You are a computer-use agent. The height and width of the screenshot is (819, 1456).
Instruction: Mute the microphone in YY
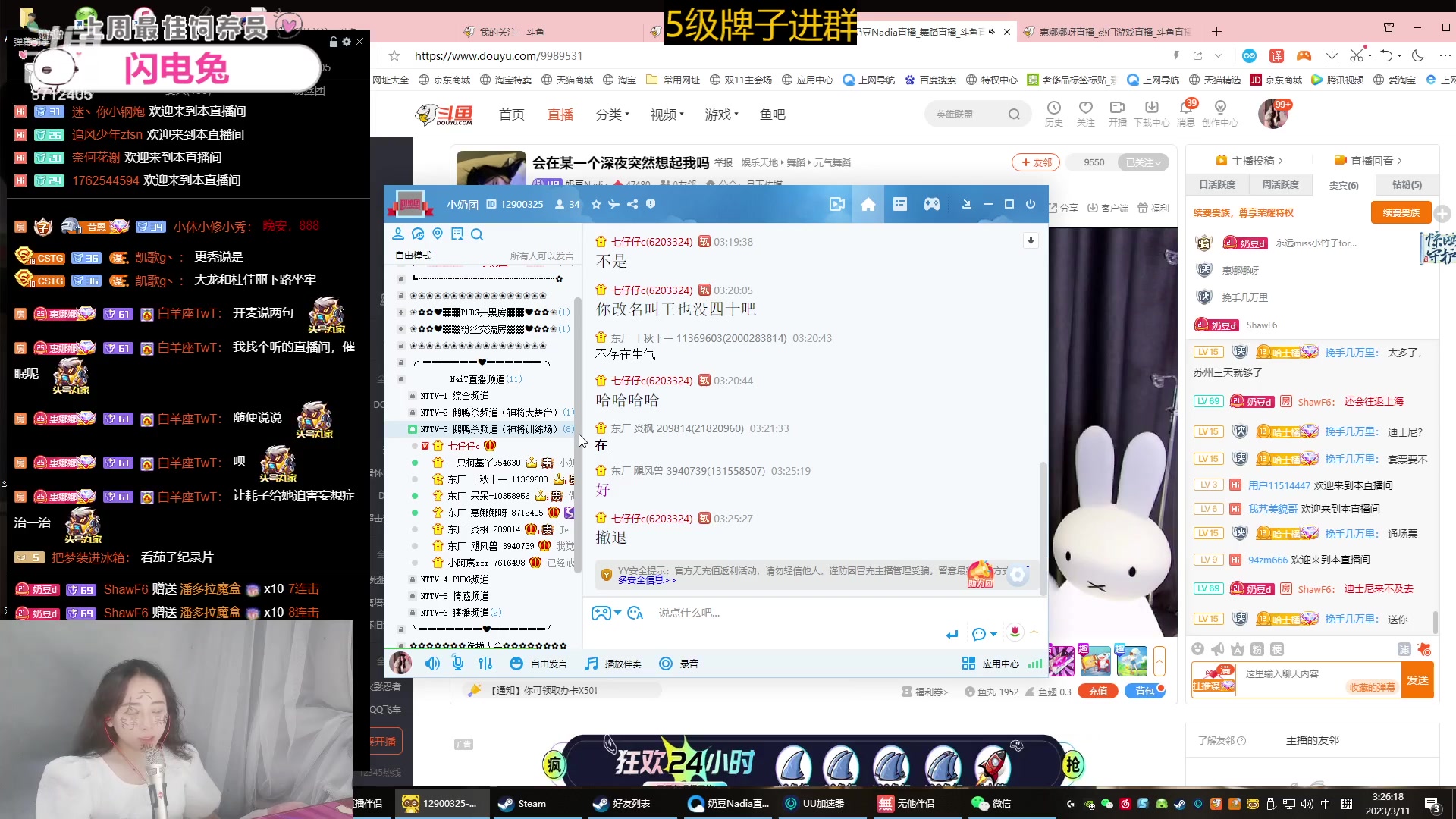pos(457,663)
